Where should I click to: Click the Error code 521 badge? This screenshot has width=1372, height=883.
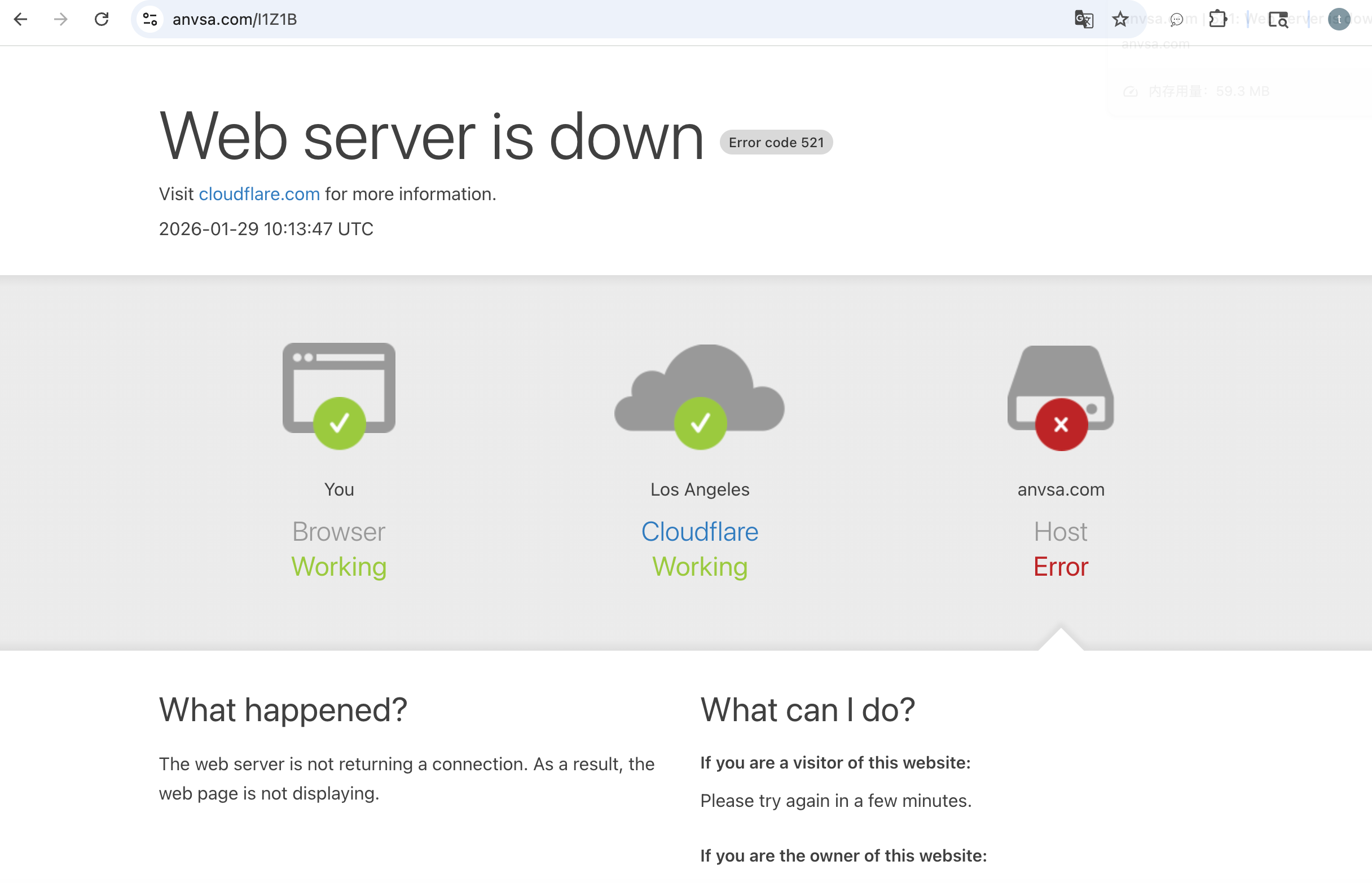(776, 142)
